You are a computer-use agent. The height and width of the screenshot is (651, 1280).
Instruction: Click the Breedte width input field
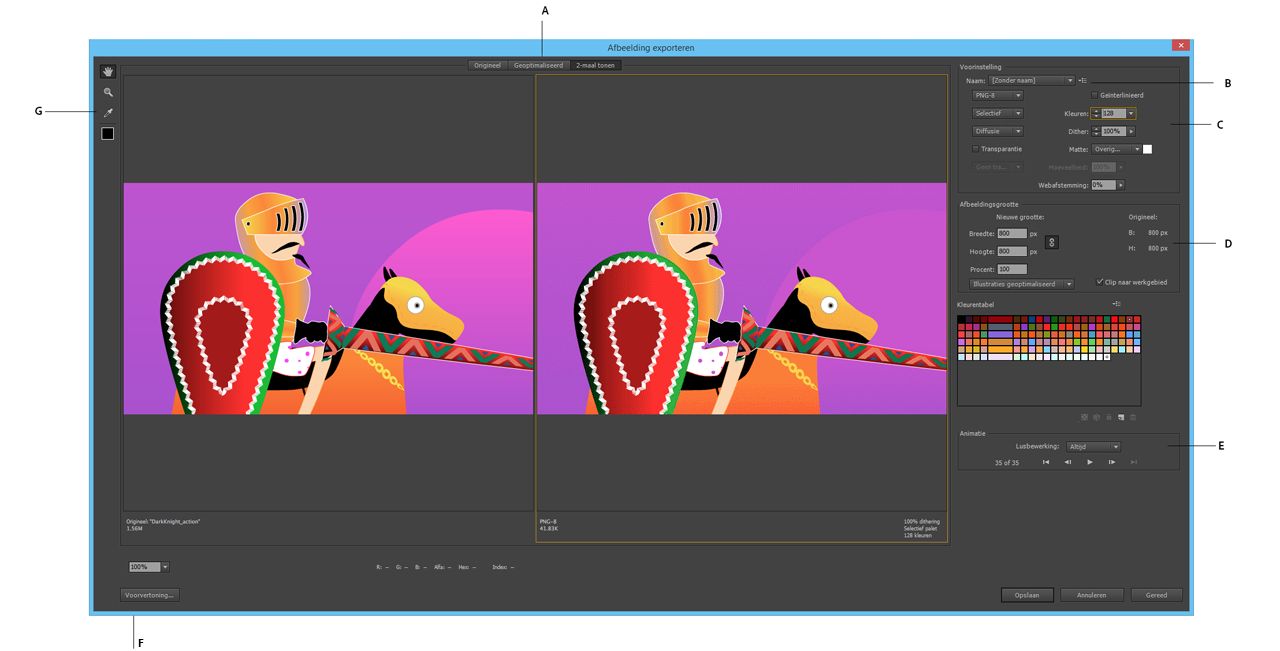click(x=1012, y=233)
